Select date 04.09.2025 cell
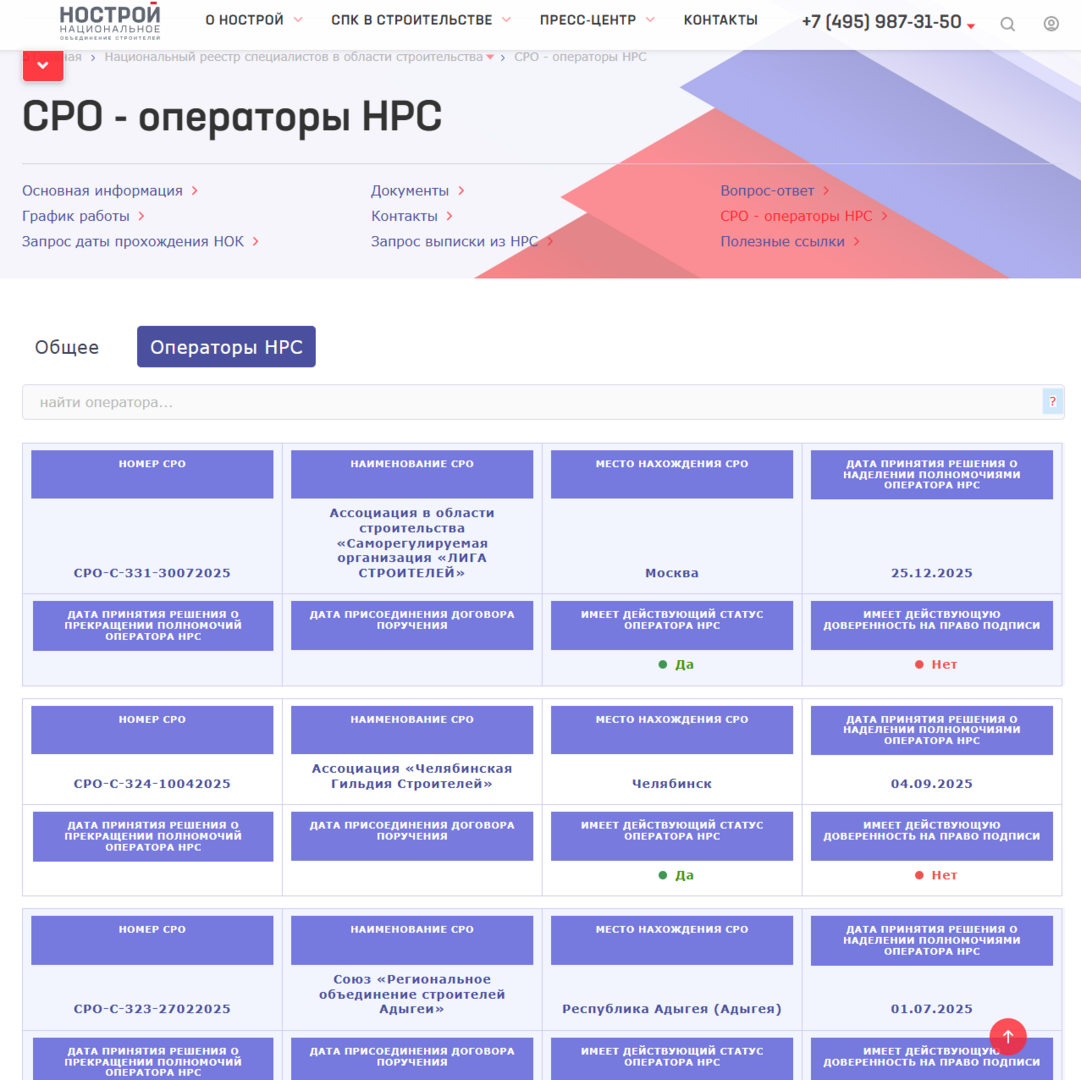Image resolution: width=1081 pixels, height=1080 pixels. (x=932, y=784)
